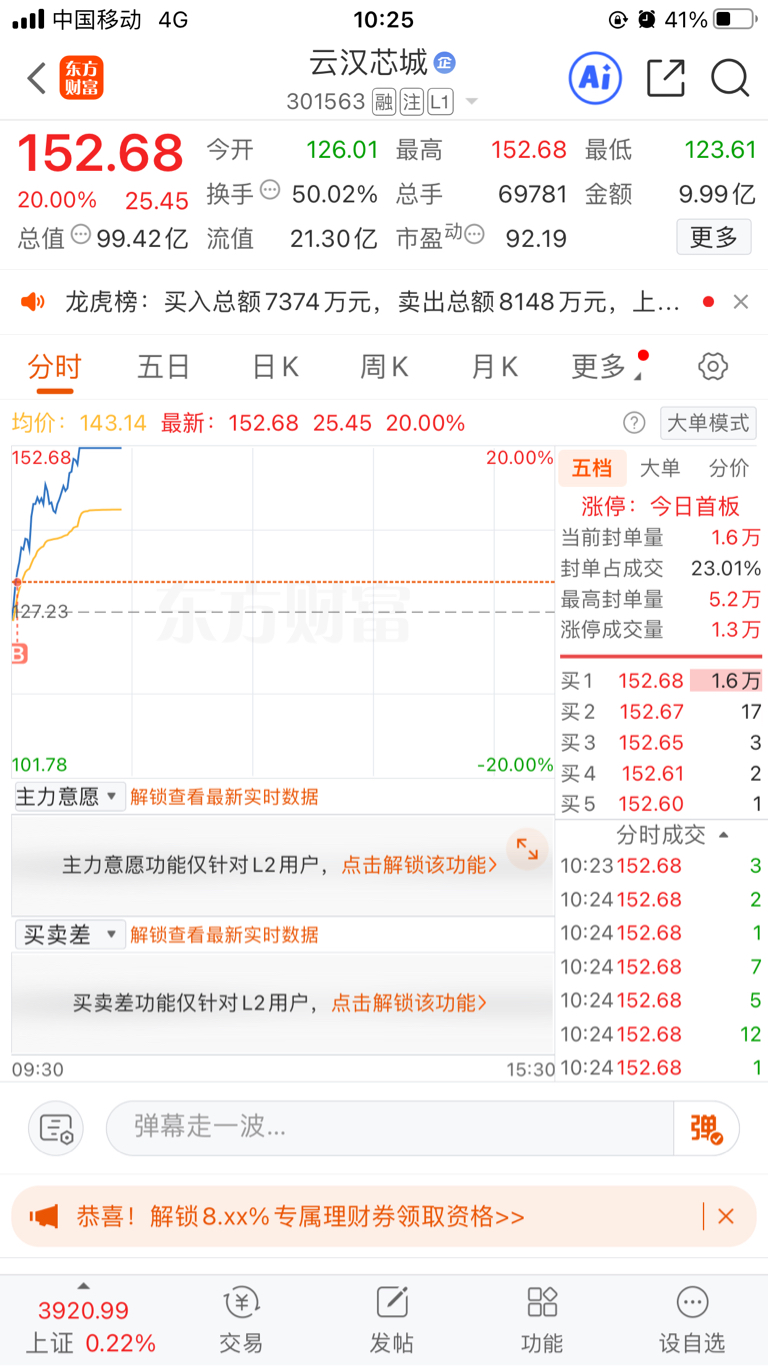The height and width of the screenshot is (1366, 768).
Task: Open the 理财券 promo banner
Action: click(384, 1216)
